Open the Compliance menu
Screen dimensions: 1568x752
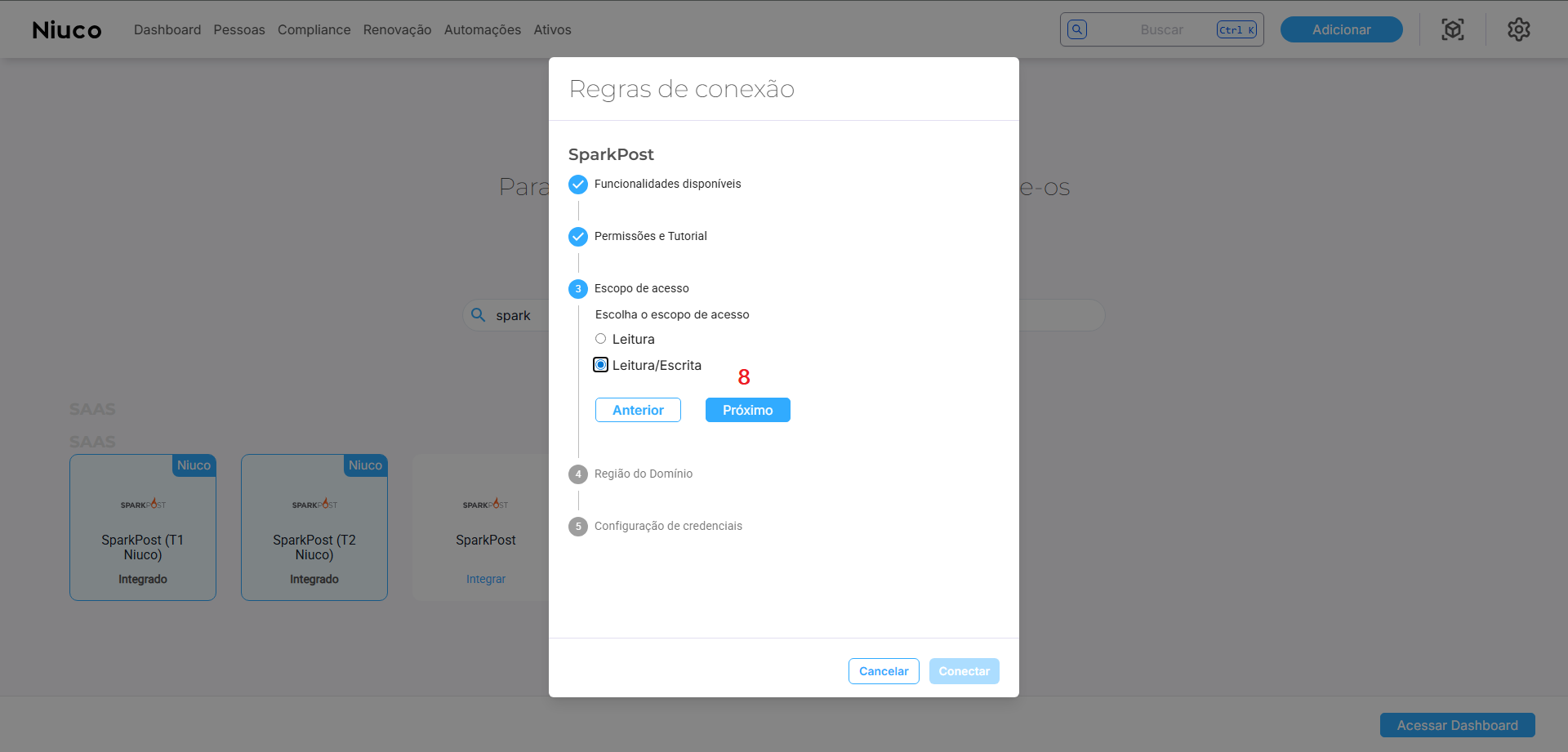(x=314, y=29)
